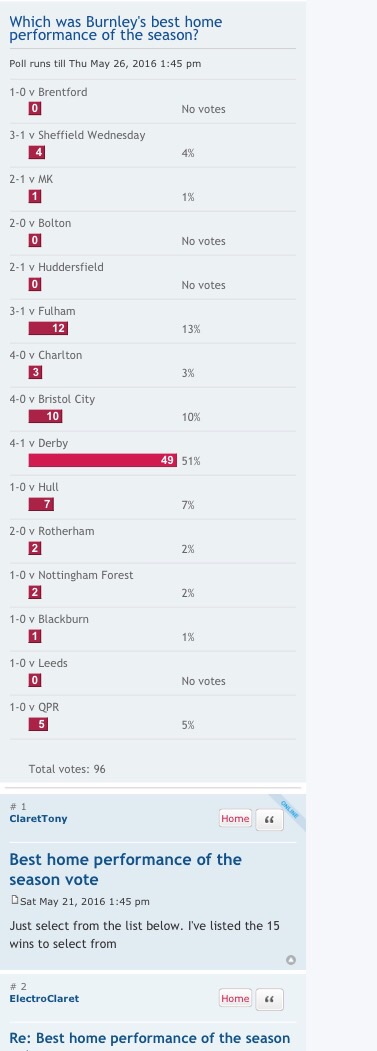Viewport: 377px width, 1051px height.
Task: Open ClaretTony's user profile
Action: tap(38, 818)
